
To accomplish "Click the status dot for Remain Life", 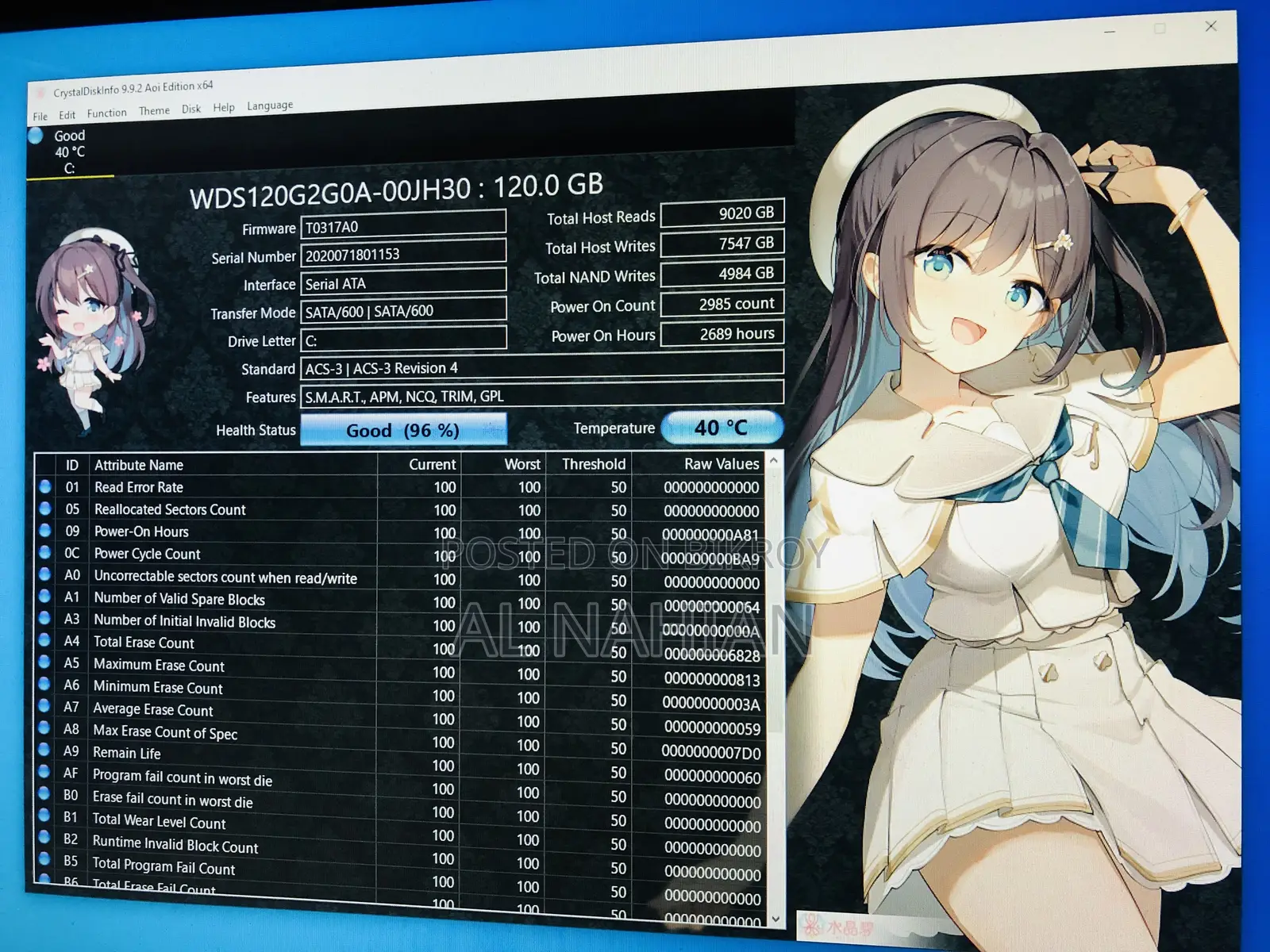I will coord(44,750).
